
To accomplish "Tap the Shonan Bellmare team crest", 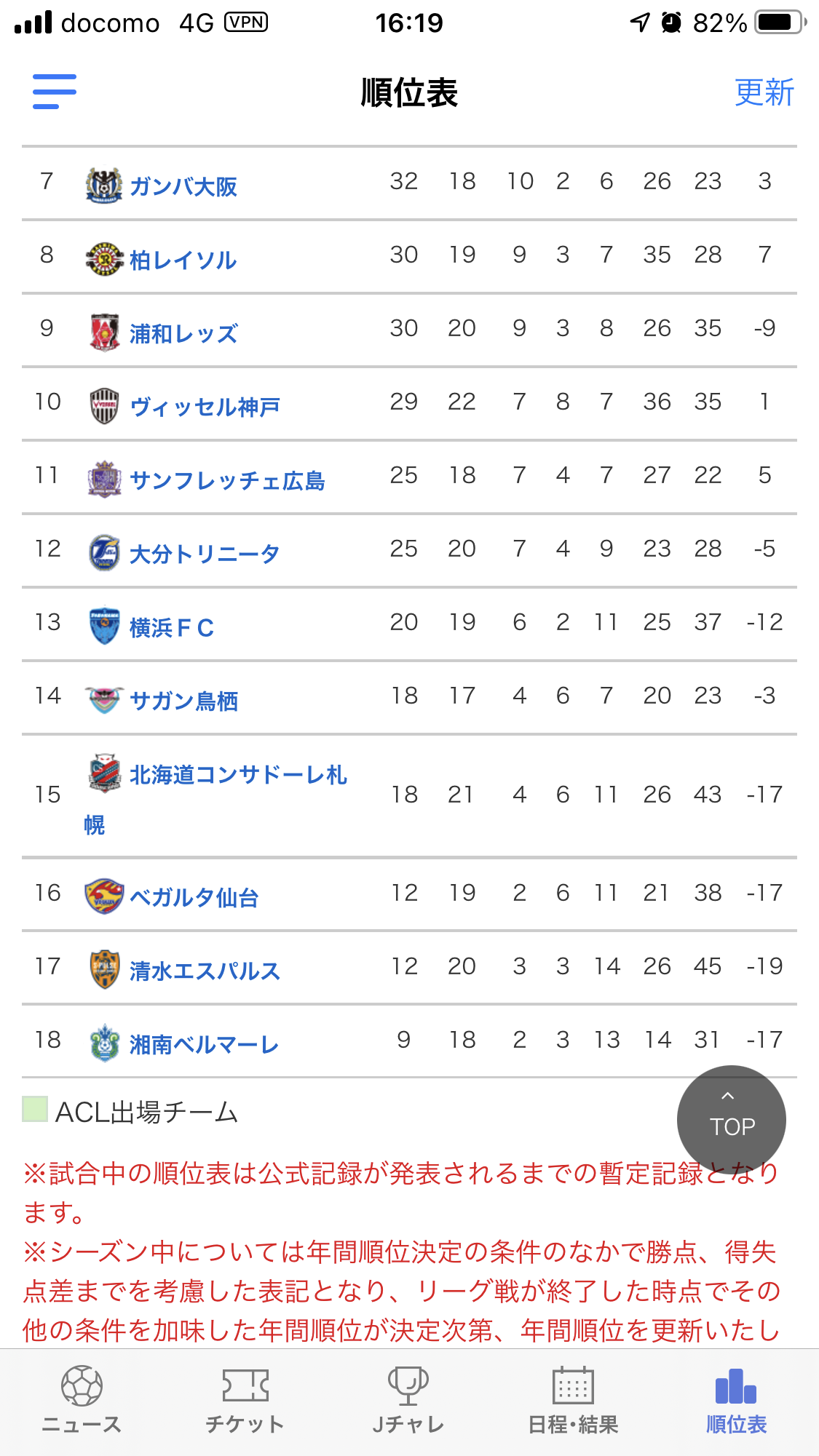I will (x=104, y=1043).
